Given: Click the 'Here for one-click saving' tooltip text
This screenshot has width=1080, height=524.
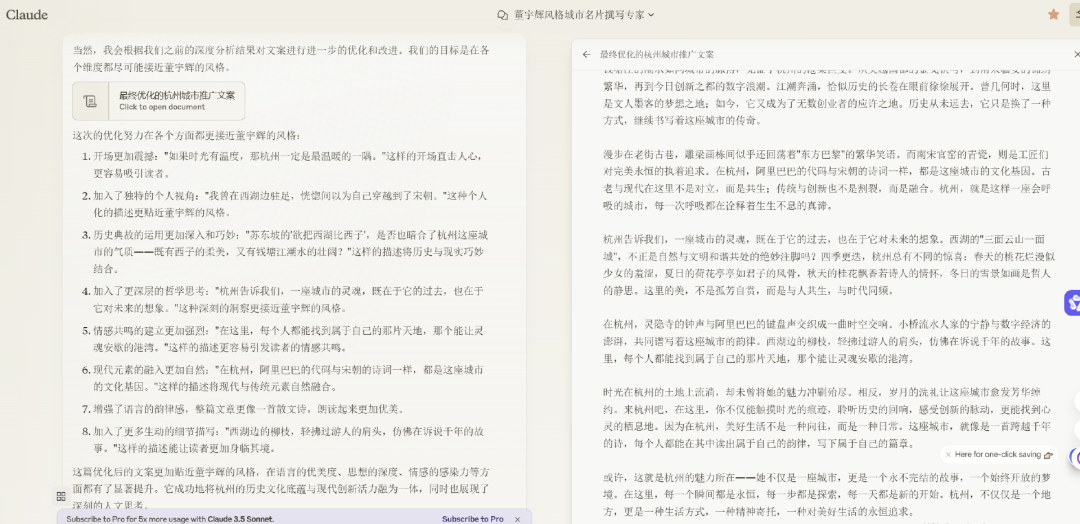Looking at the screenshot, I should [x=997, y=454].
